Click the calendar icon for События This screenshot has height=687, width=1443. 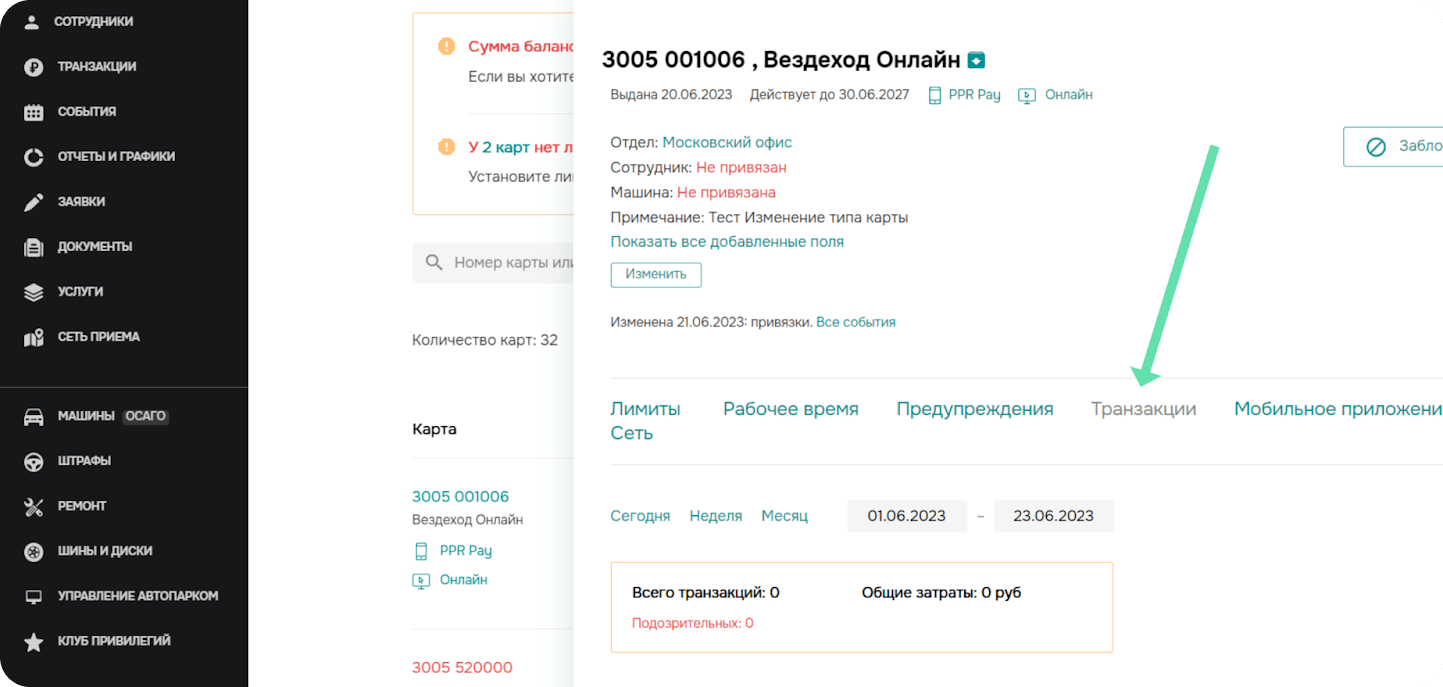pos(33,112)
